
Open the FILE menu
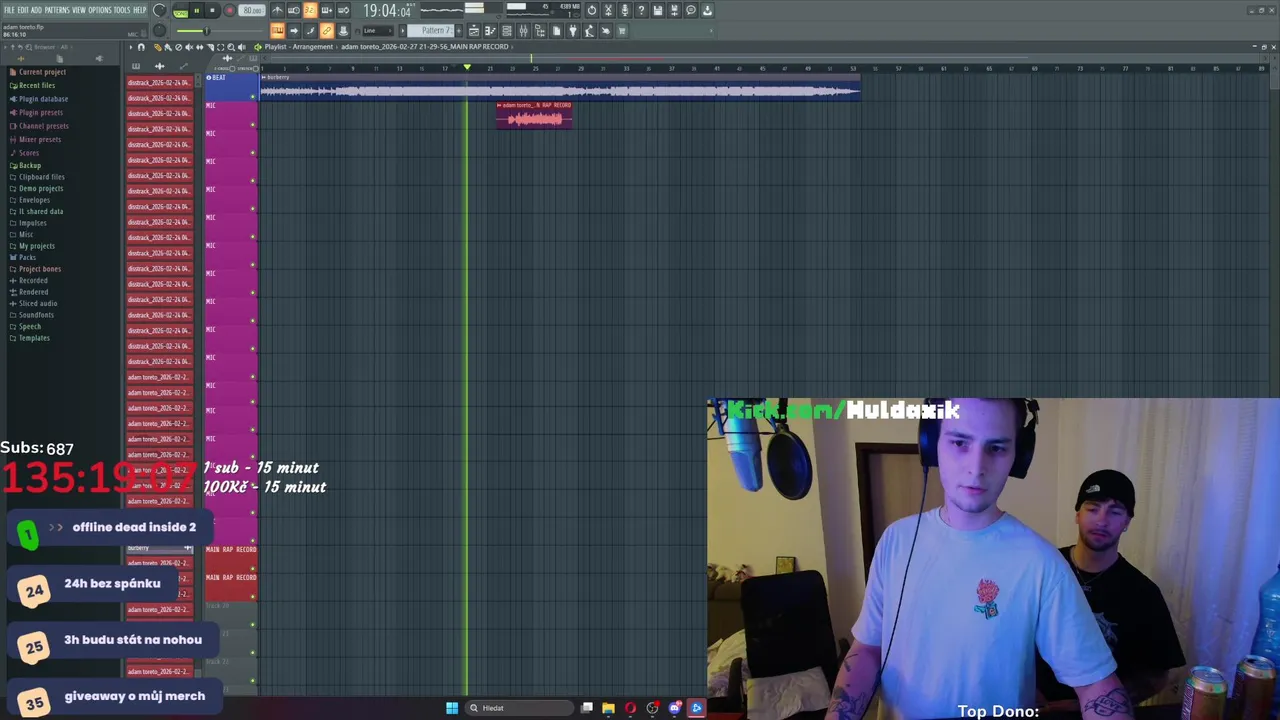pyautogui.click(x=9, y=10)
